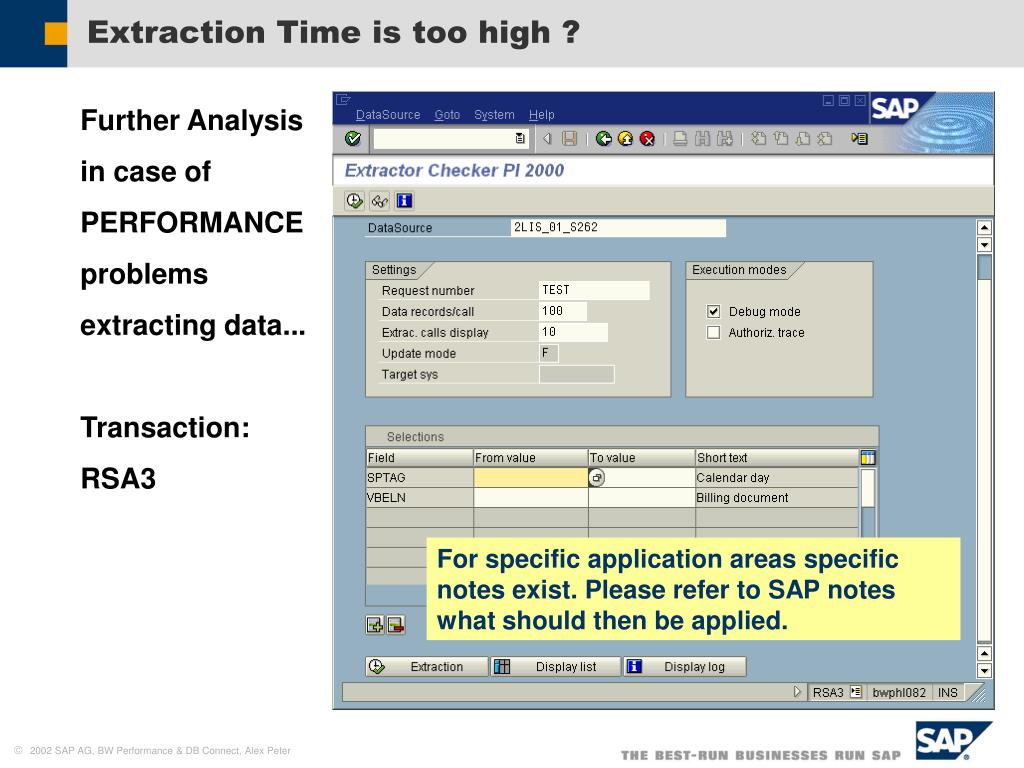
Task: Click the Extrac. calls display field
Action: (573, 332)
